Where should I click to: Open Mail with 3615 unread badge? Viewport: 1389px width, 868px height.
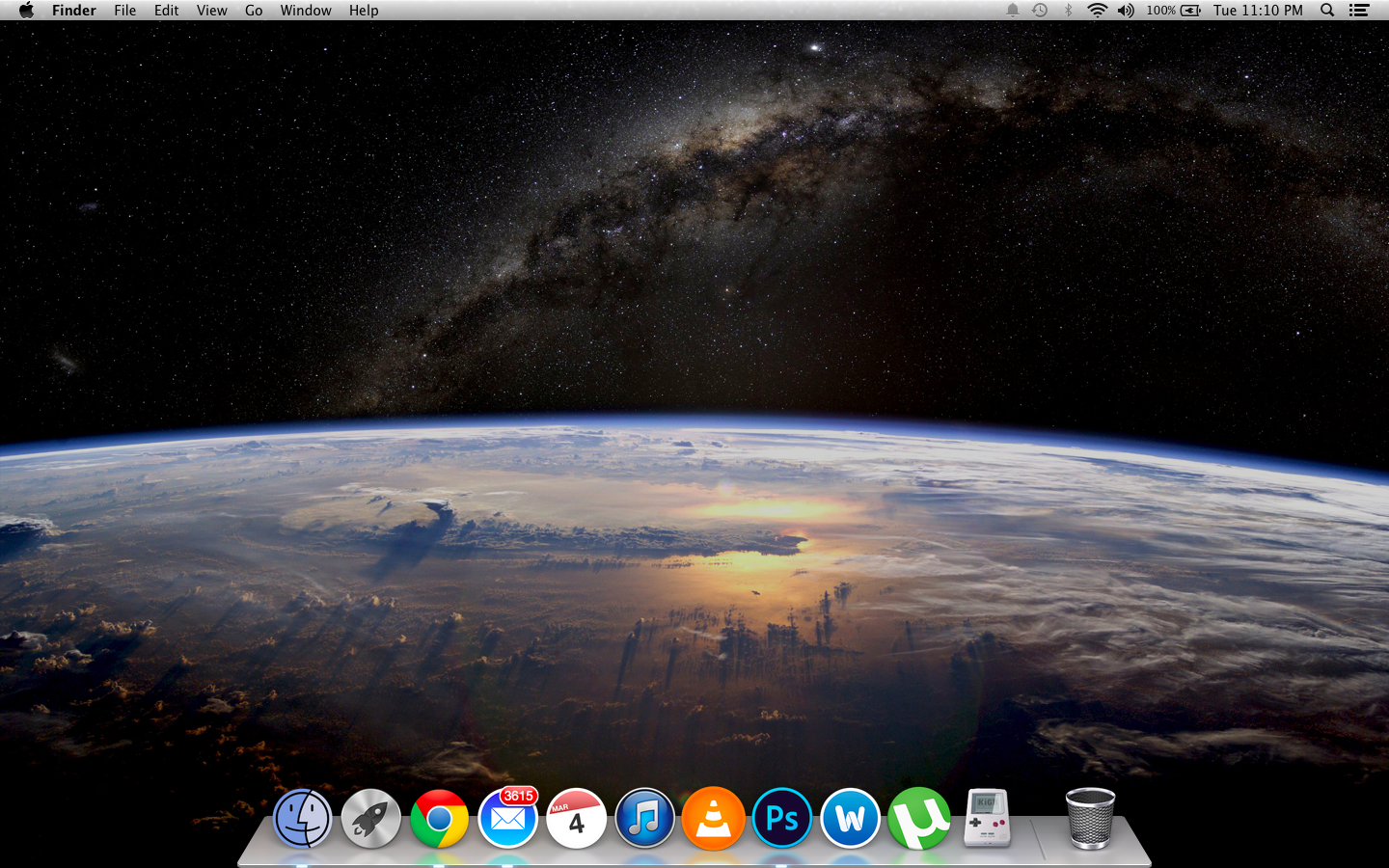508,819
